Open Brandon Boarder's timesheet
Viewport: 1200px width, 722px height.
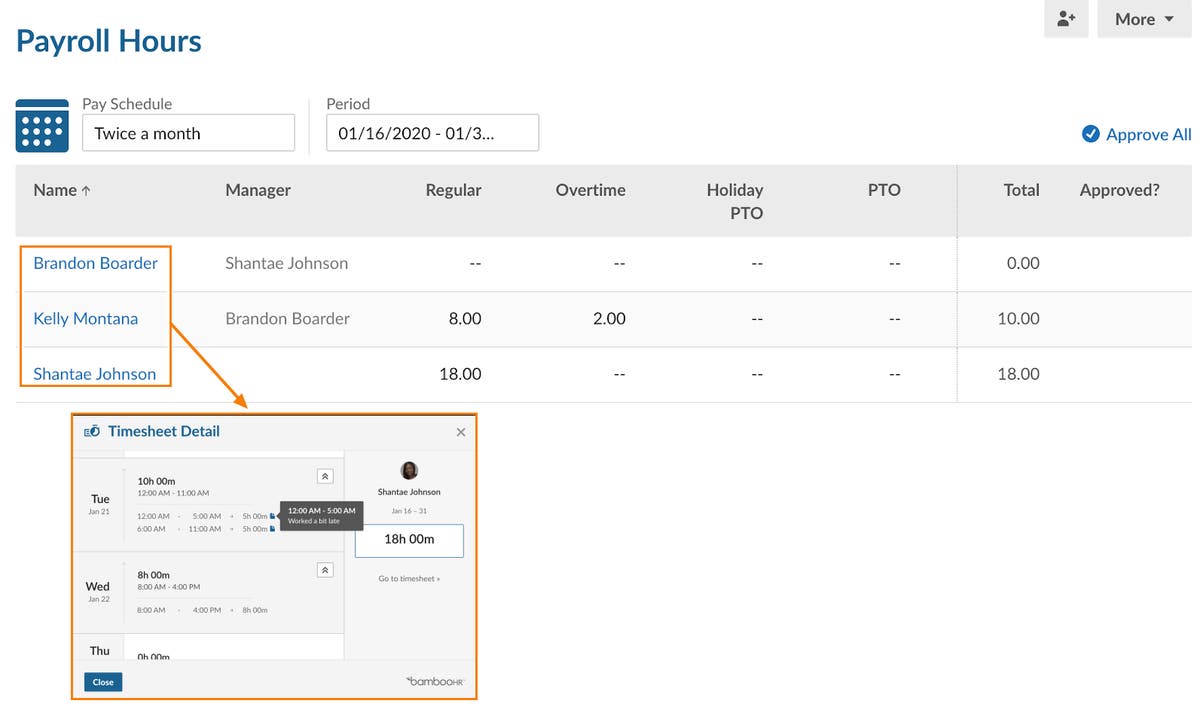coord(95,263)
